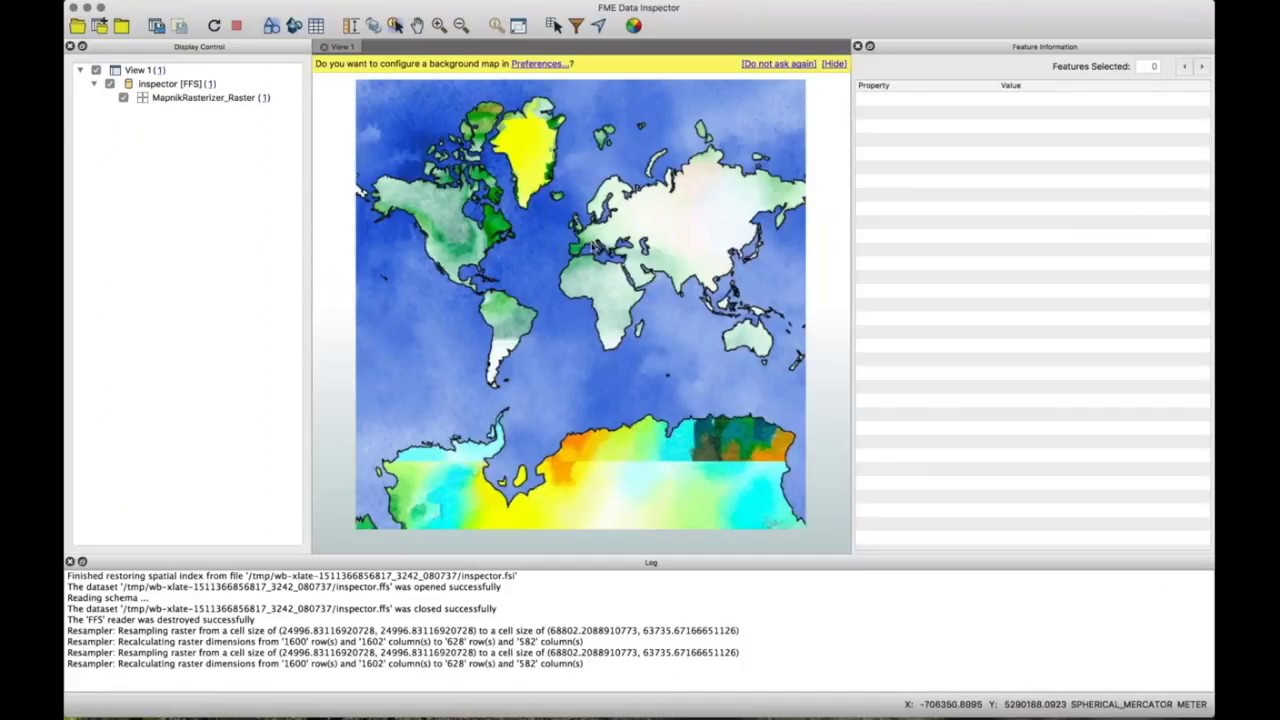This screenshot has width=1280, height=720.
Task: Click the Hide link in banner
Action: 834,64
